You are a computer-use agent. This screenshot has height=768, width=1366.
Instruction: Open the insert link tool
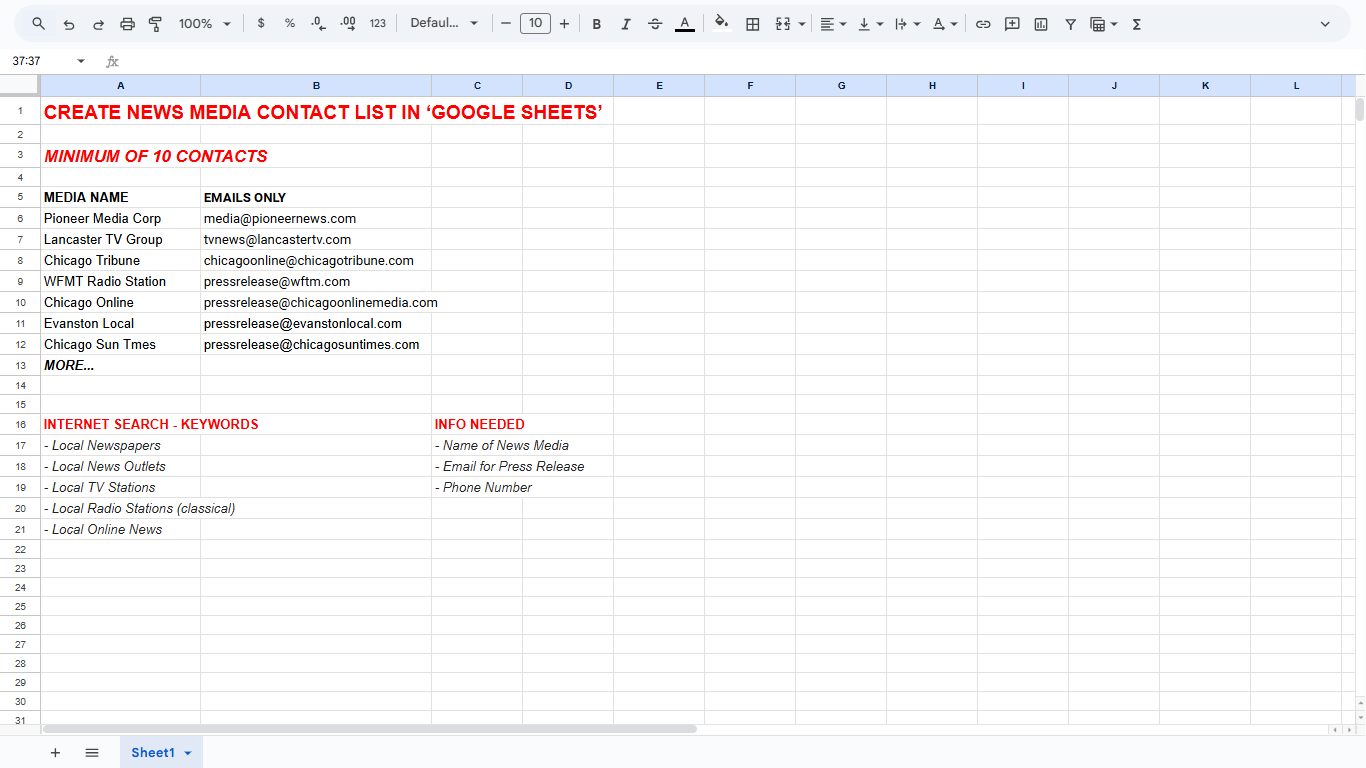[x=983, y=24]
